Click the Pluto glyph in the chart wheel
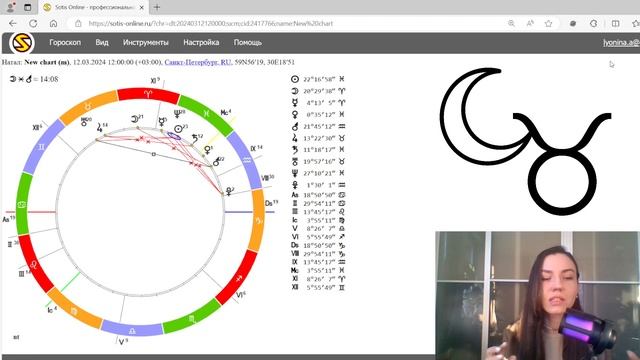The height and width of the screenshot is (360, 640). [229, 191]
